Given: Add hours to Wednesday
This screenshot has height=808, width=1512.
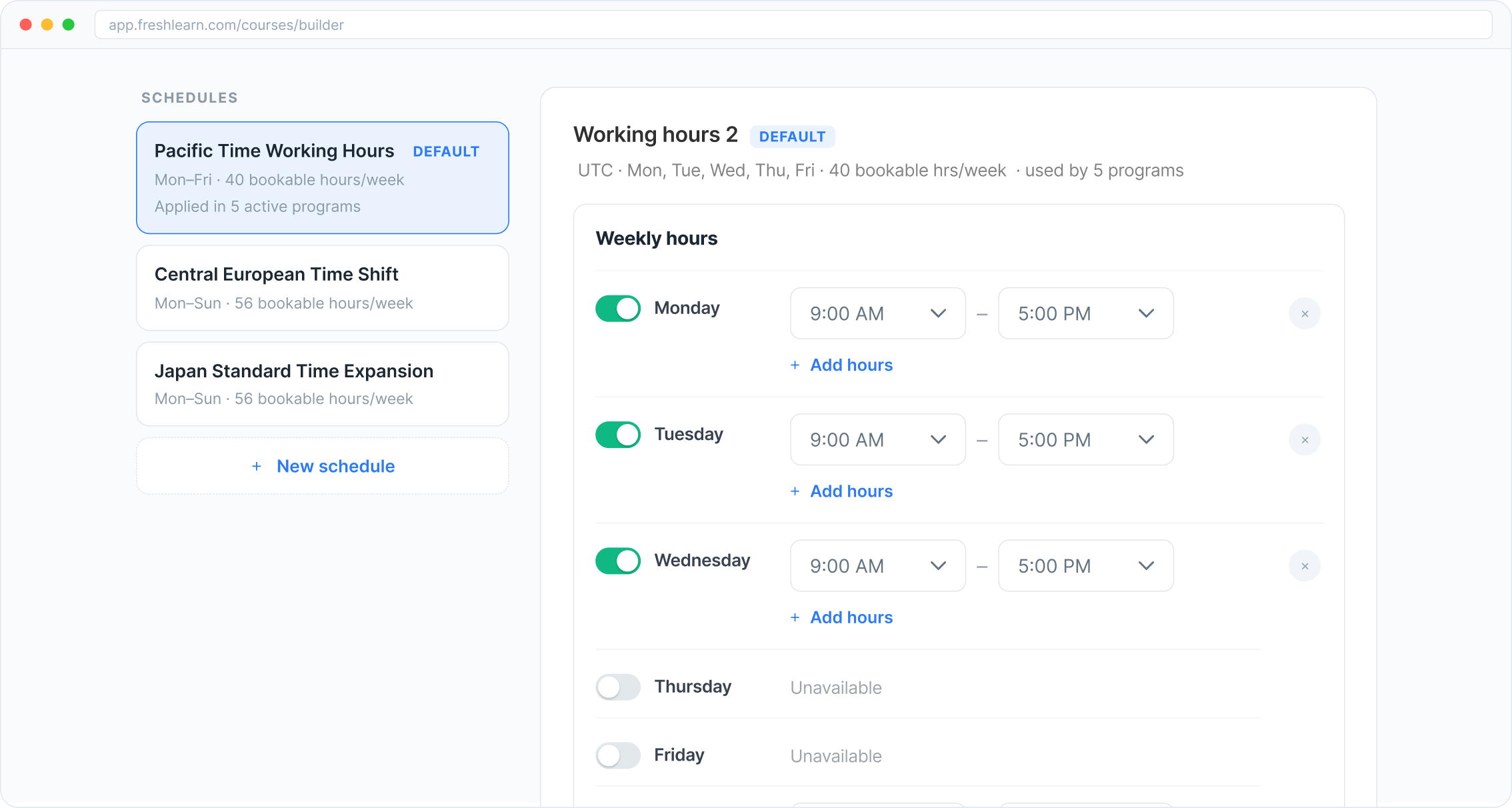Looking at the screenshot, I should coord(841,617).
